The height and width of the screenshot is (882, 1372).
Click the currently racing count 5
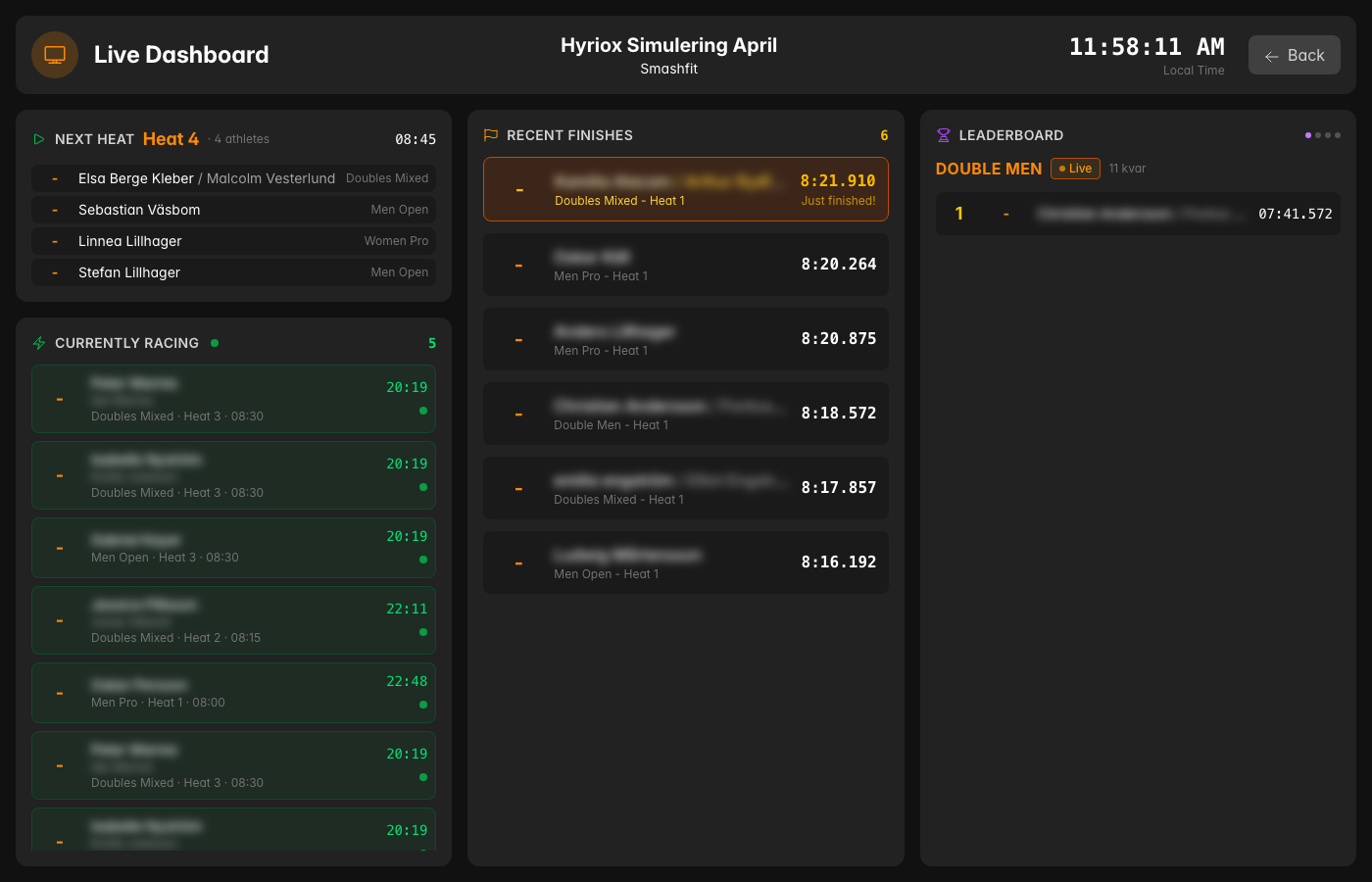click(432, 343)
